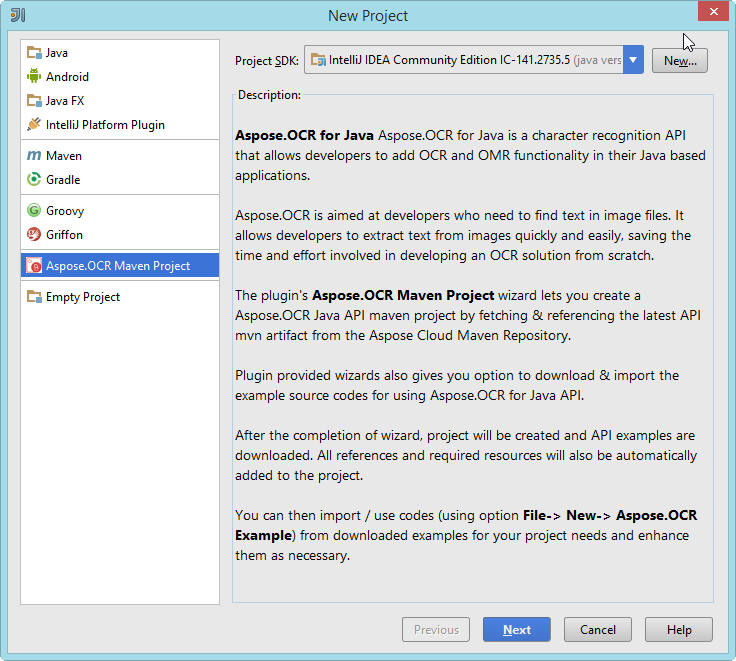Cancel the New Project wizard
736x661 pixels.
coord(597,630)
